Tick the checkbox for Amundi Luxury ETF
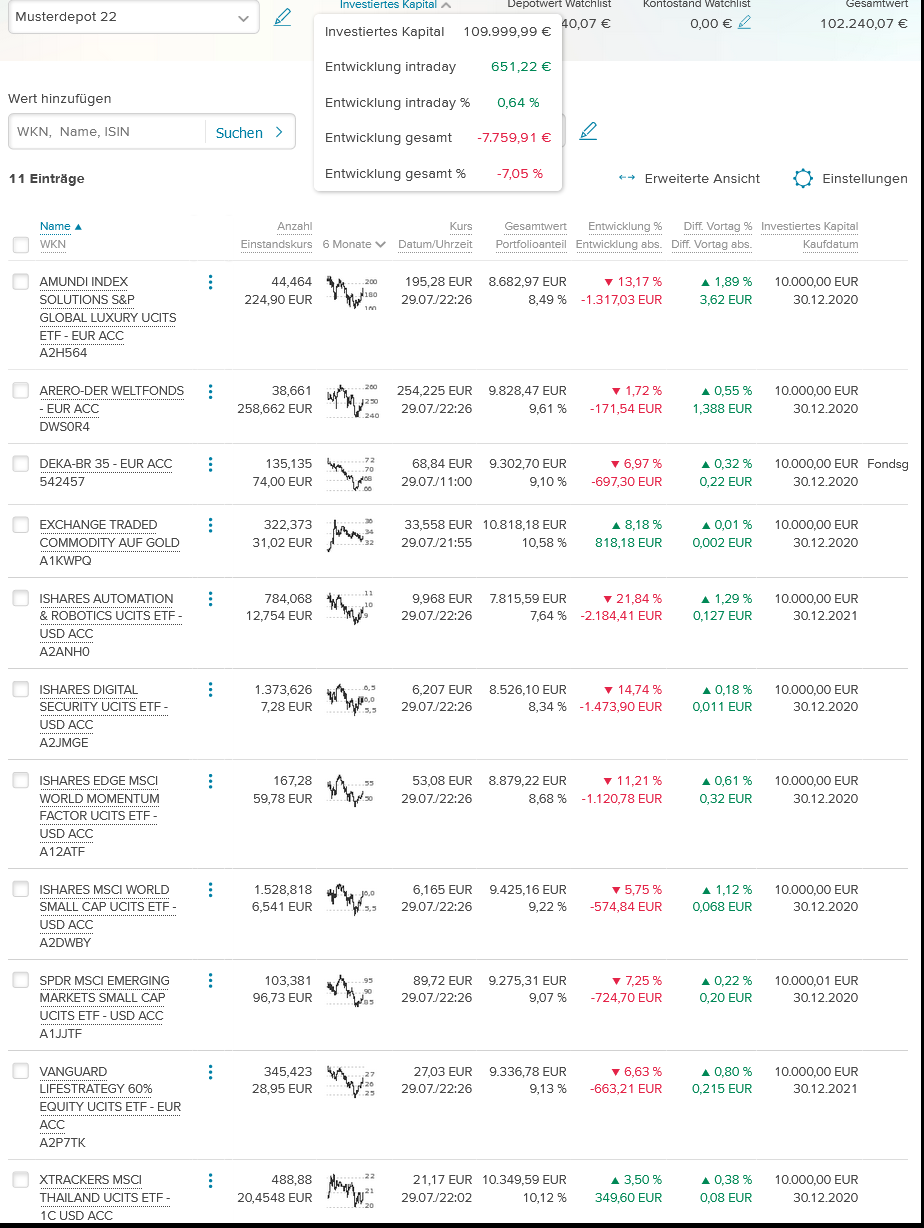 tap(21, 282)
